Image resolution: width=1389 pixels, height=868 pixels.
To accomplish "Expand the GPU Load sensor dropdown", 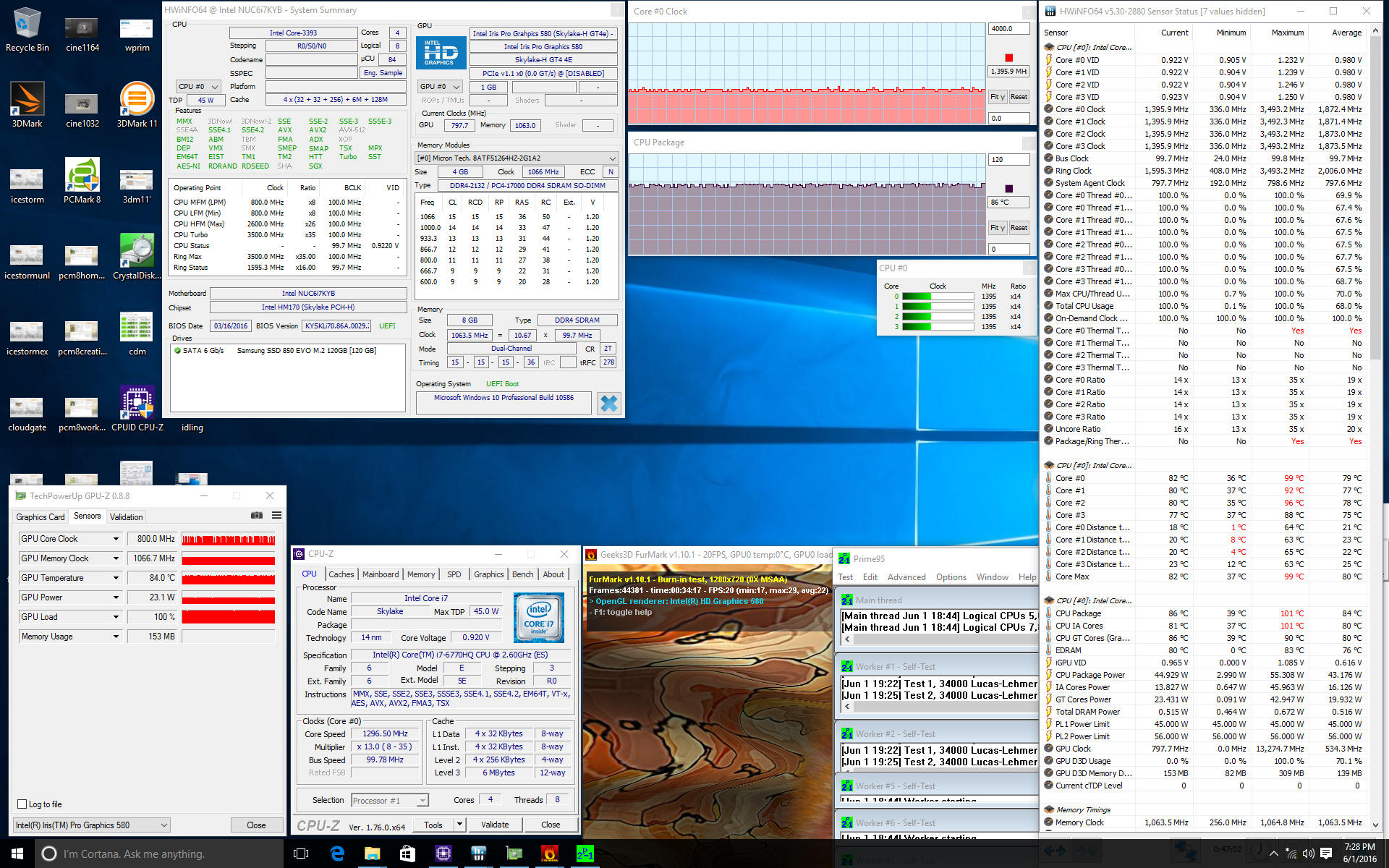I will 116,617.
